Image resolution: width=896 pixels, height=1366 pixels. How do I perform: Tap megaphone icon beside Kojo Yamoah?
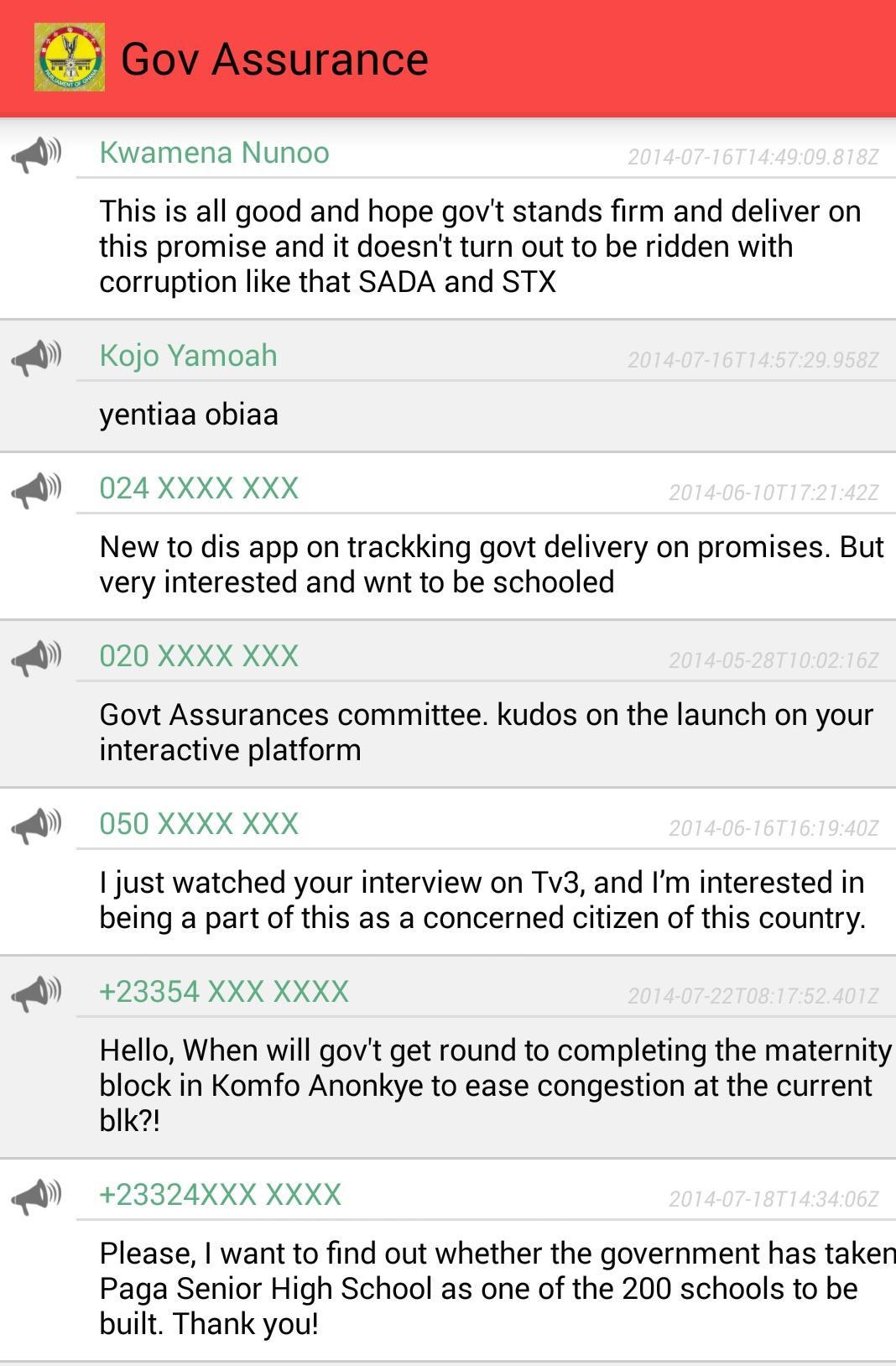click(x=37, y=357)
